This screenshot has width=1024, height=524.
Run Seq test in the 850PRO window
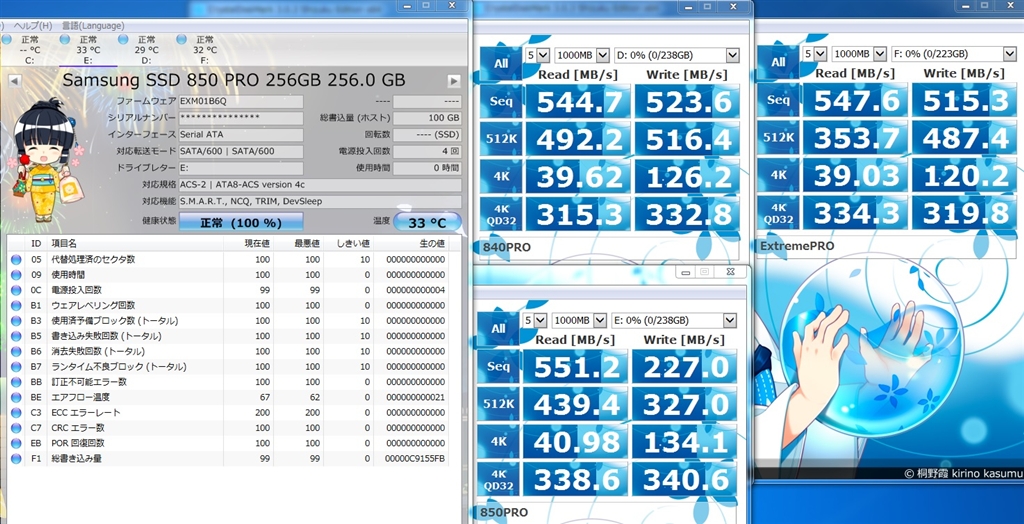pos(498,367)
